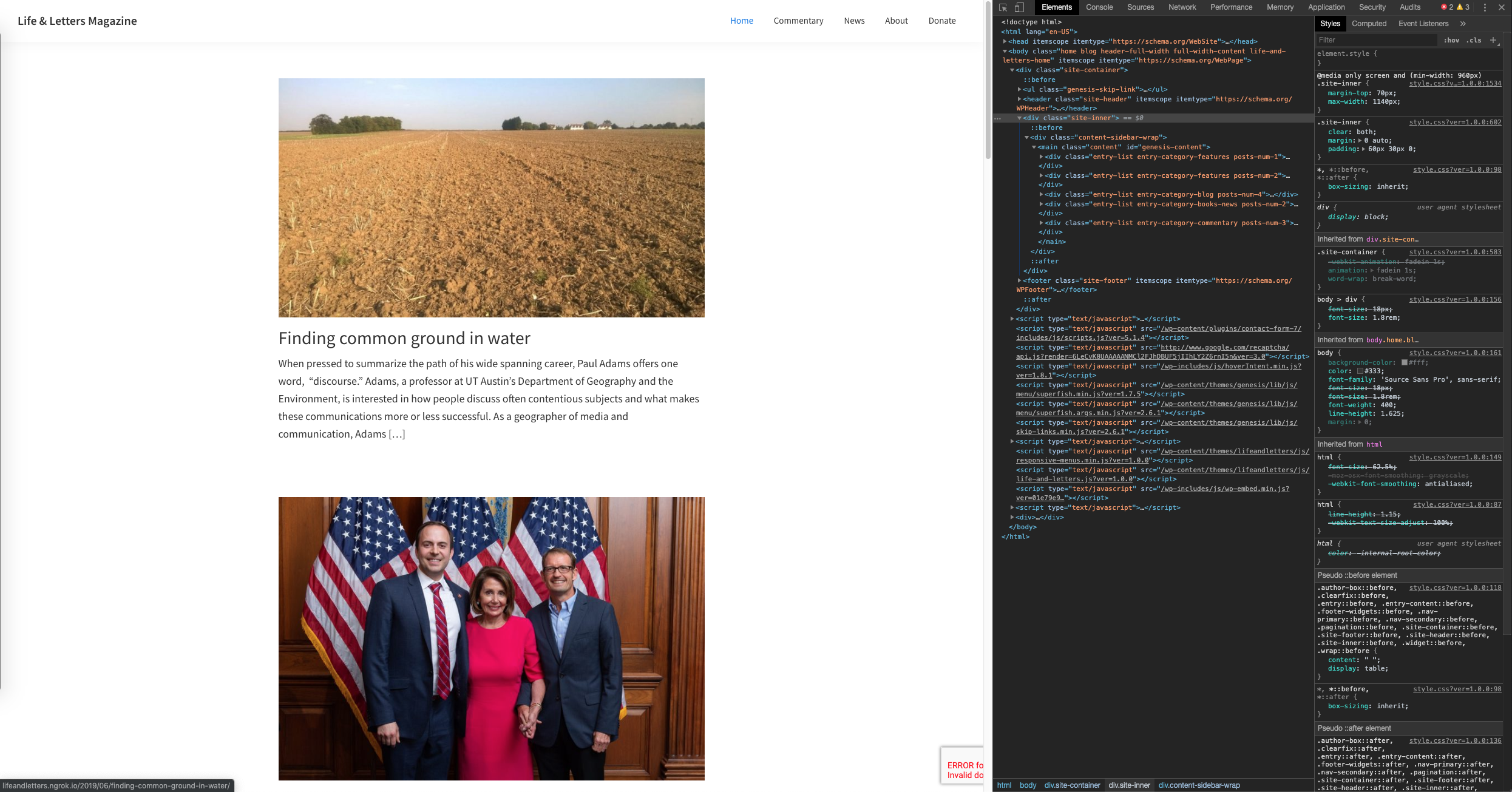The height and width of the screenshot is (792, 1512).
Task: Click the Life & Letters Magazine site title
Action: pos(77,21)
